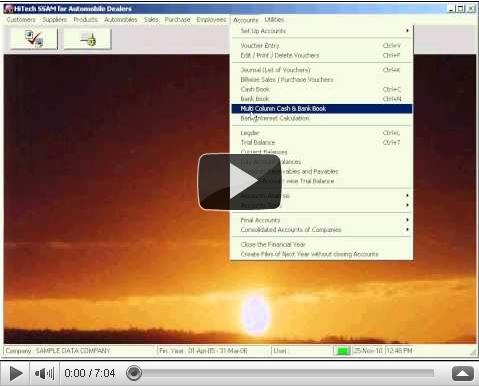The height and width of the screenshot is (386, 479).
Task: Click the SAMPLE DATA COMPANY status bar field
Action: point(79,351)
